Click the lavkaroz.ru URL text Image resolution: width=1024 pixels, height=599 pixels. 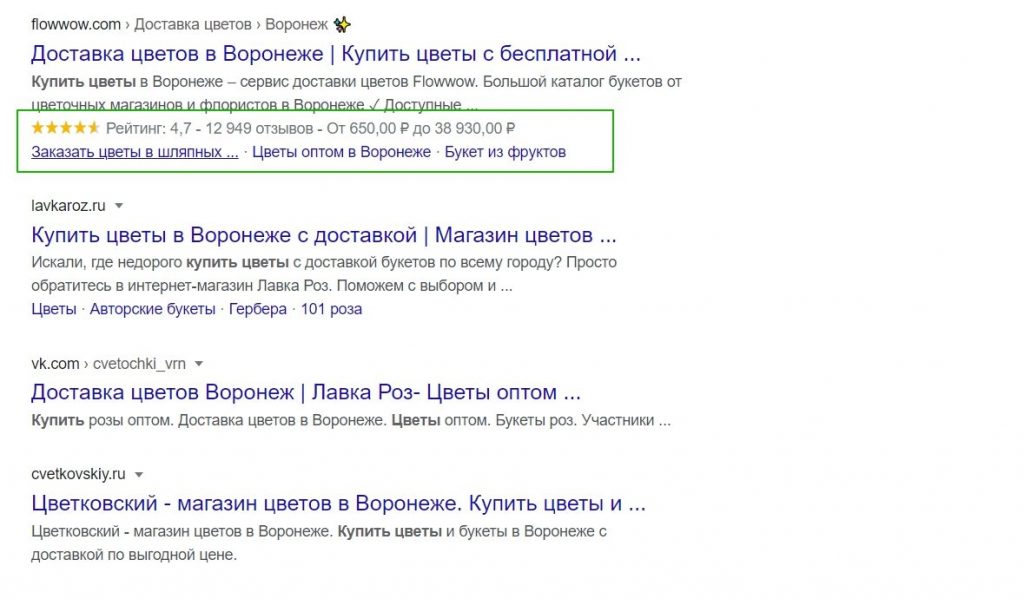(68, 206)
